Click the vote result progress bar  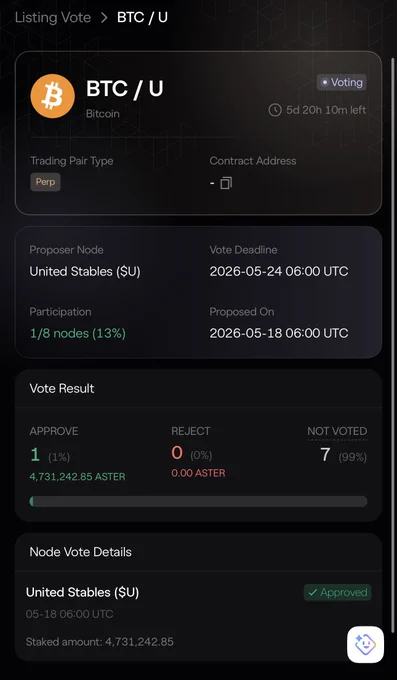(x=198, y=501)
